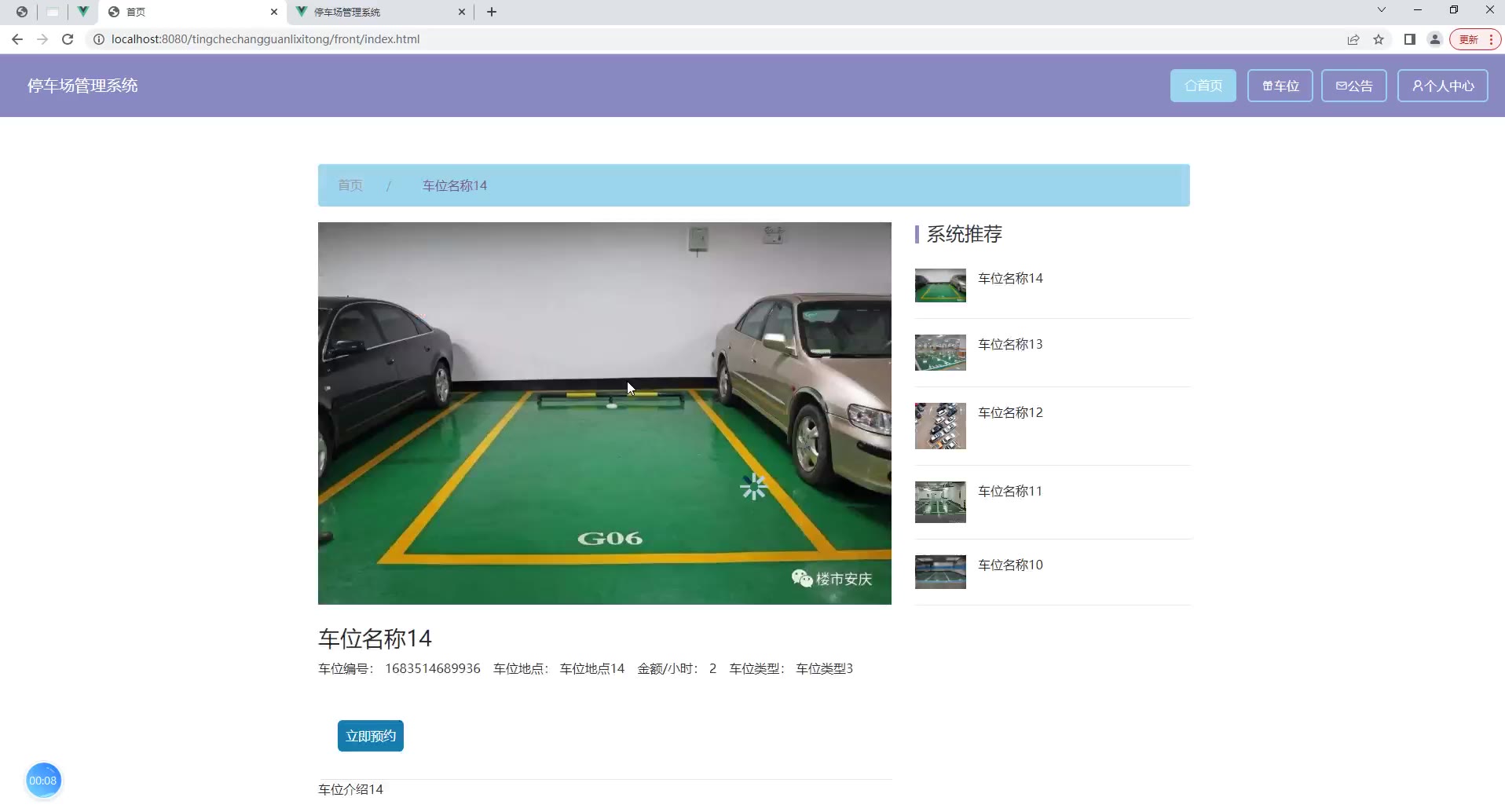Open the browser side panel icon

point(1410,39)
